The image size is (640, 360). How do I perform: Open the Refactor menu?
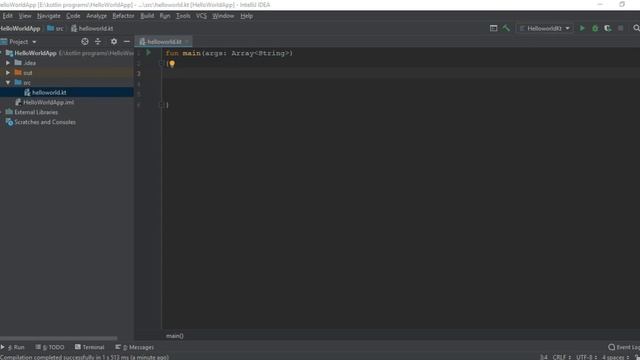123,16
